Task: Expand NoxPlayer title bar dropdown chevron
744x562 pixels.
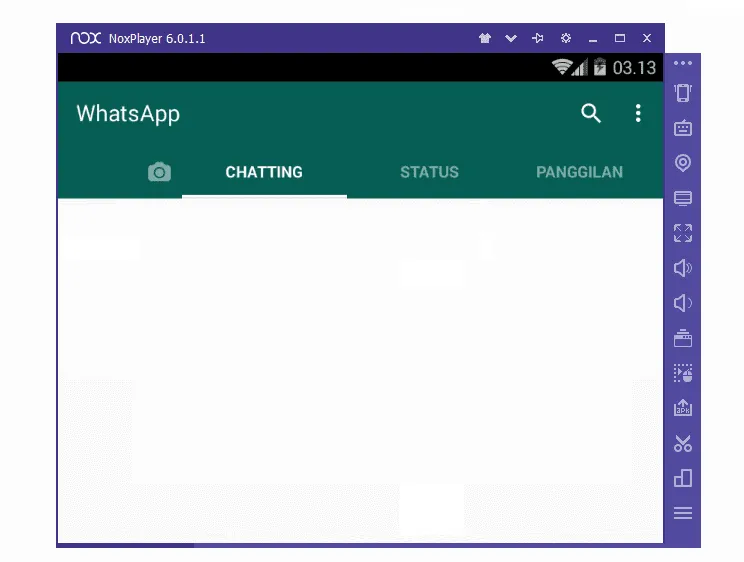Action: [x=511, y=38]
